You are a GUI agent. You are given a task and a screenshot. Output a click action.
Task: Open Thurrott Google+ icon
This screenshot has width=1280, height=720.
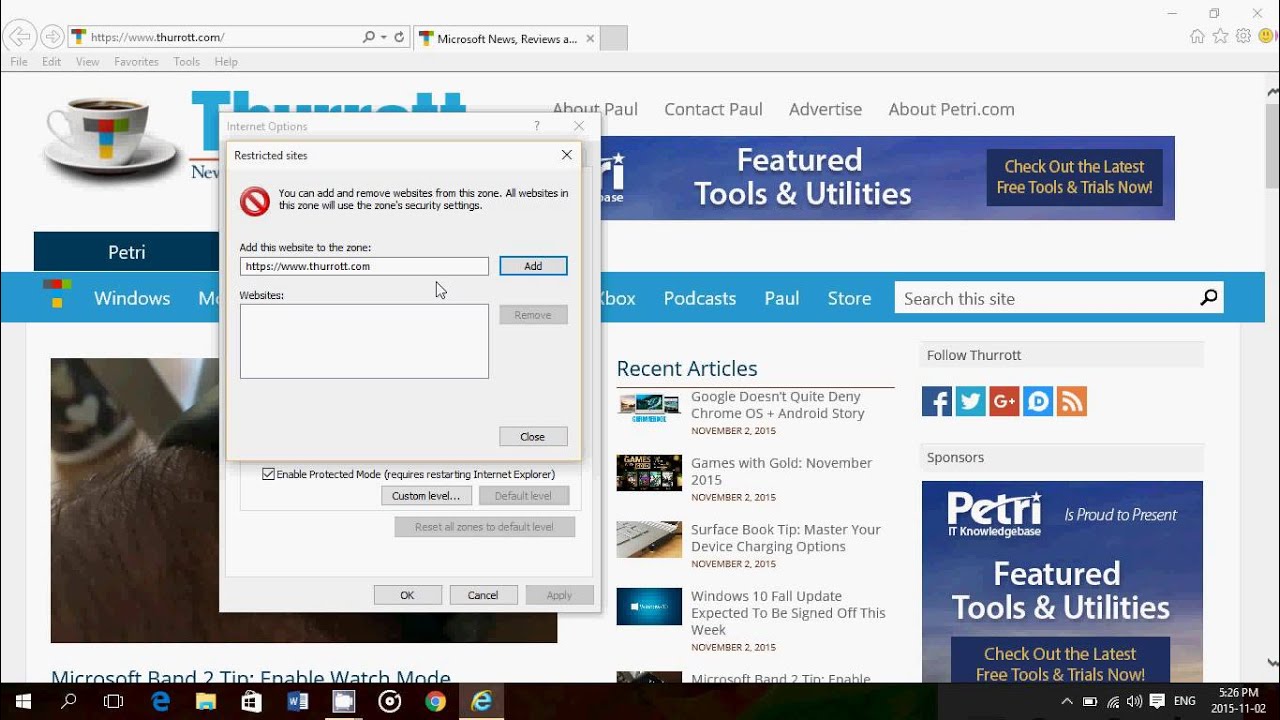[x=1004, y=401]
